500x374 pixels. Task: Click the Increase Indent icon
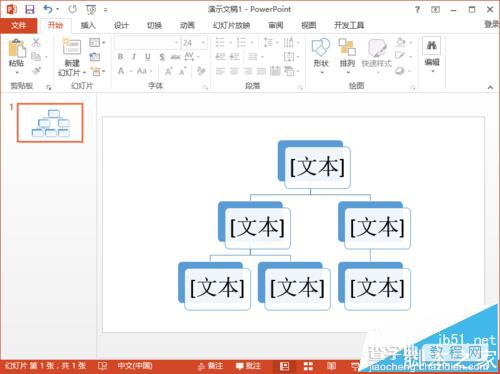tap(235, 57)
